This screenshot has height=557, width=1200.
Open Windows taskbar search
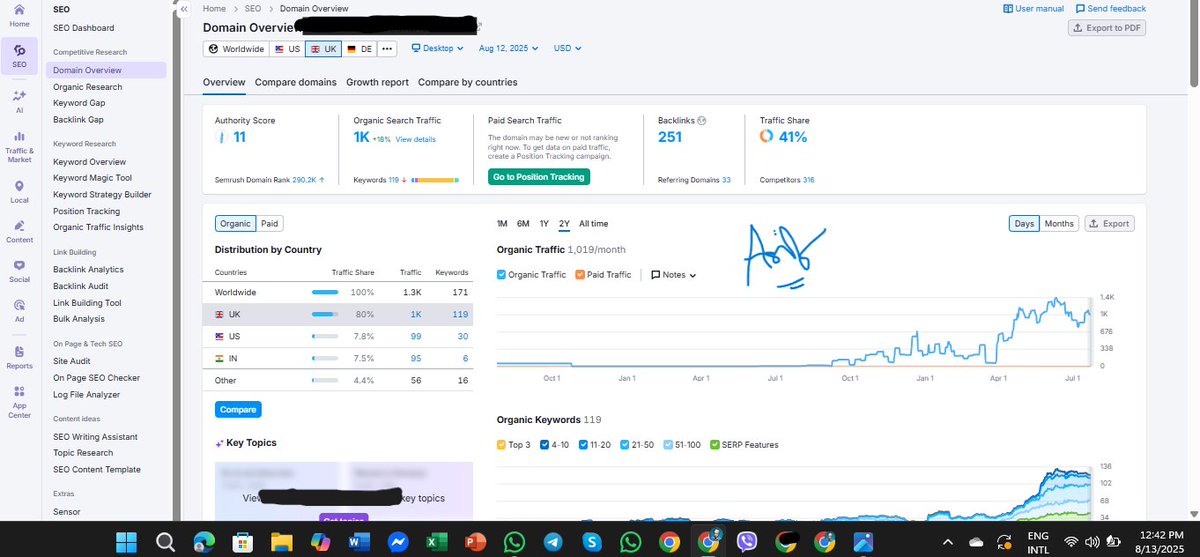pos(166,542)
